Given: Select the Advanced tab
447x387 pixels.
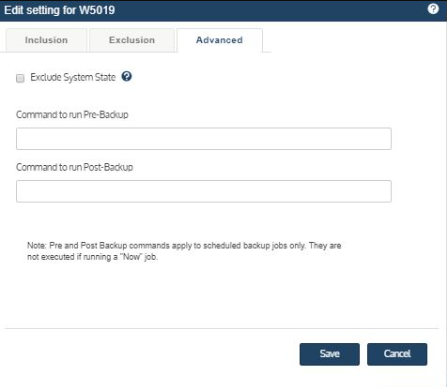Looking at the screenshot, I should pos(219,40).
